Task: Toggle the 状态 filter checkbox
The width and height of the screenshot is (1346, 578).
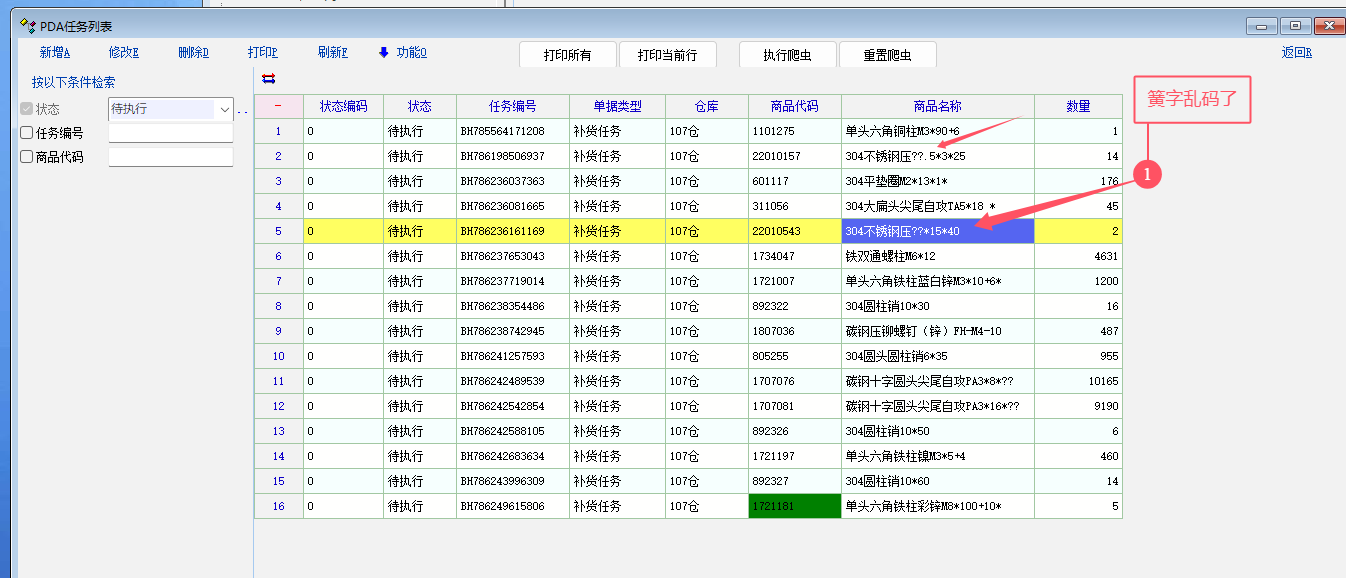Action: (27, 109)
